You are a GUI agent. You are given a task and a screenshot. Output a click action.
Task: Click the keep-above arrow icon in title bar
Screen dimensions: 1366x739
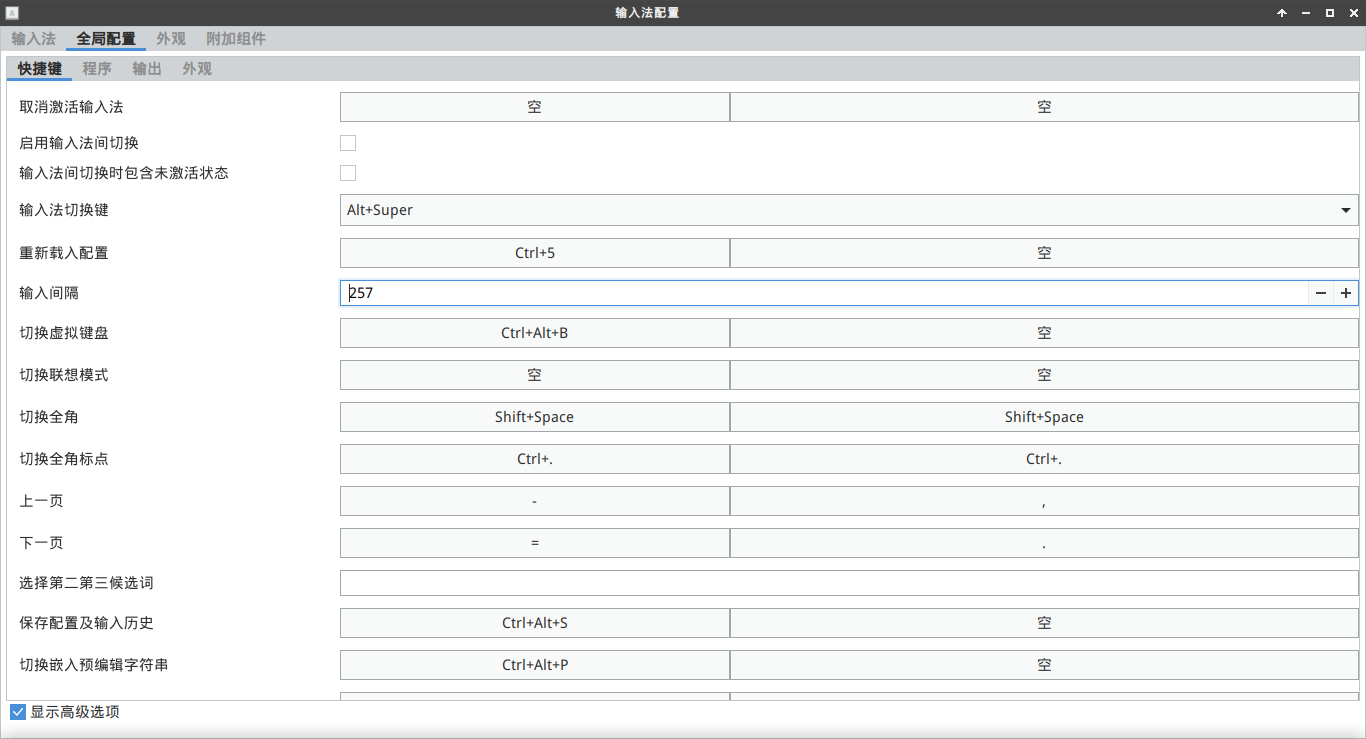1282,13
